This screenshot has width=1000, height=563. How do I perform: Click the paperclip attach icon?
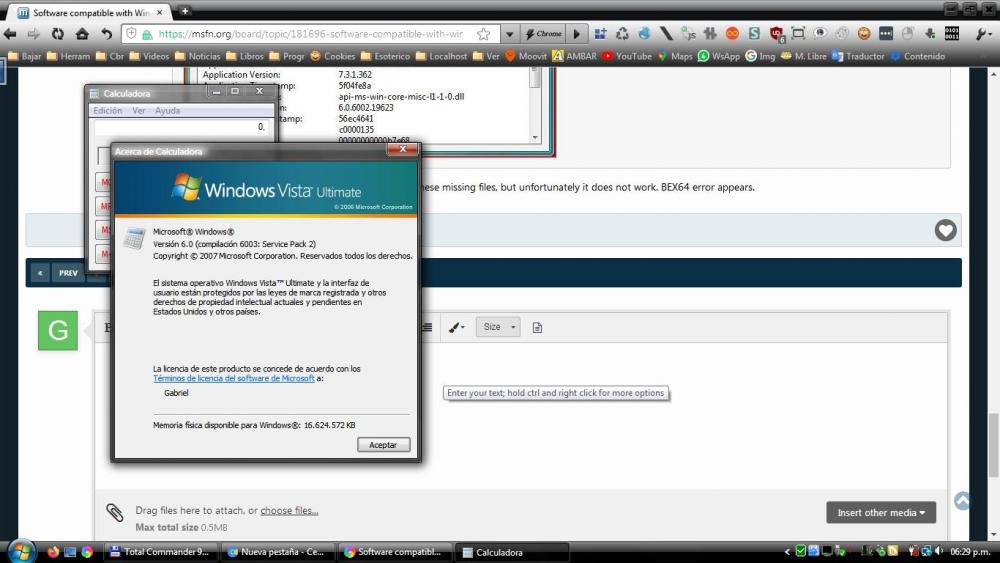tap(114, 512)
